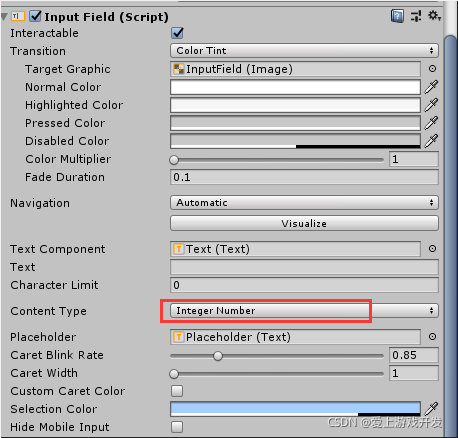The width and height of the screenshot is (458, 438).
Task: Pick Disabled Color with the eyedropper
Action: coord(431,141)
